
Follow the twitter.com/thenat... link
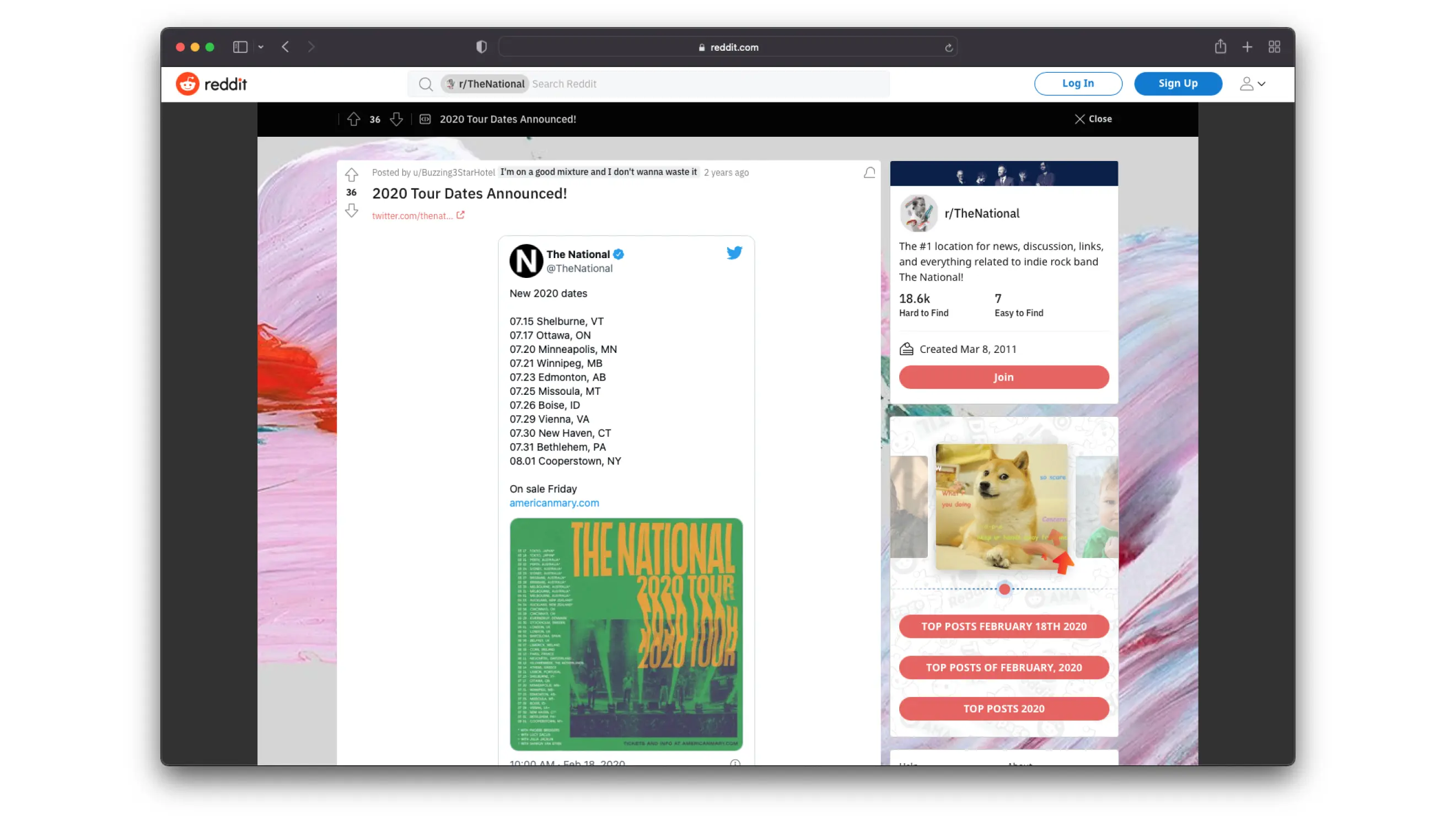pos(412,216)
